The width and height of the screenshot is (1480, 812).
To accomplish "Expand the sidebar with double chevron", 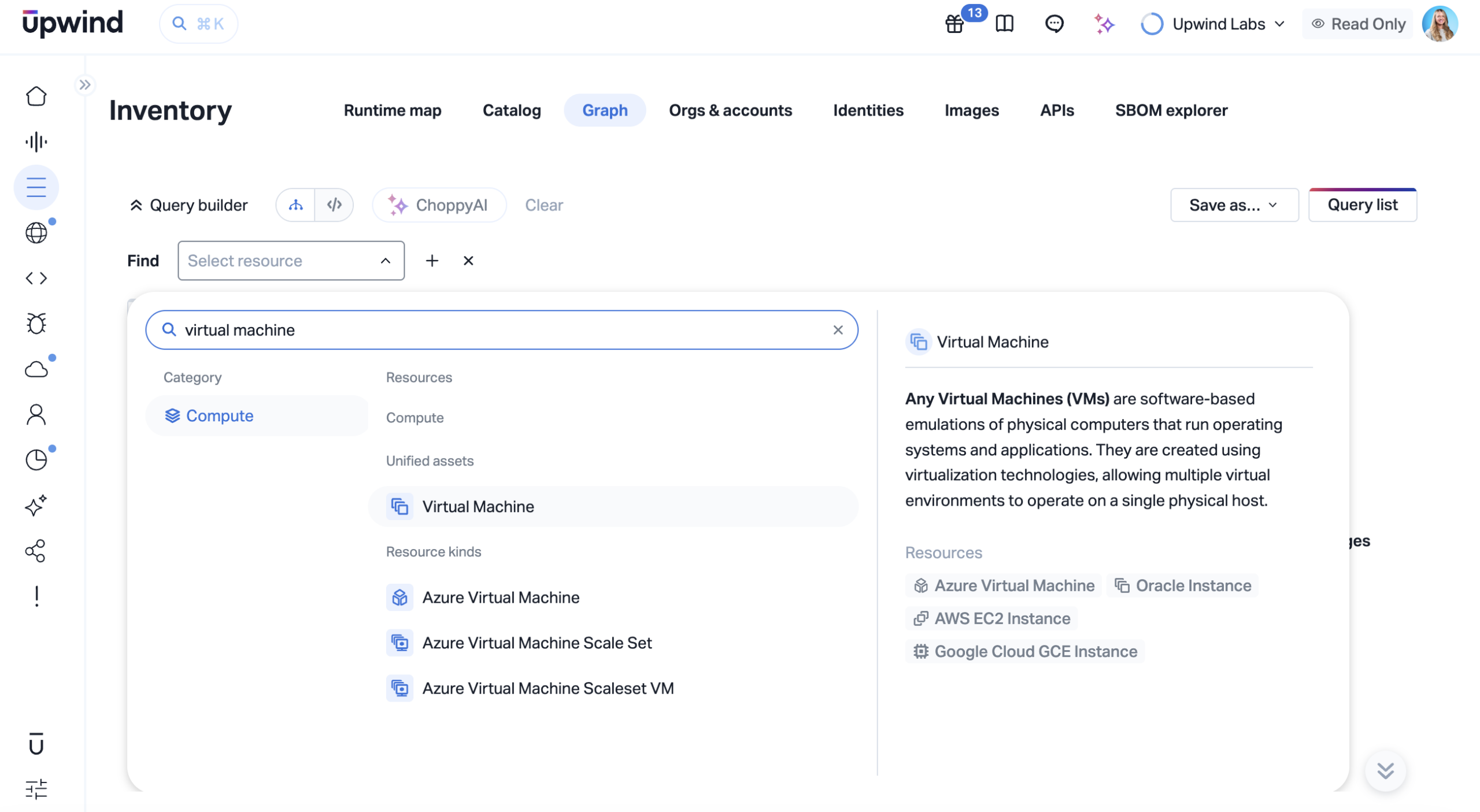I will (85, 85).
